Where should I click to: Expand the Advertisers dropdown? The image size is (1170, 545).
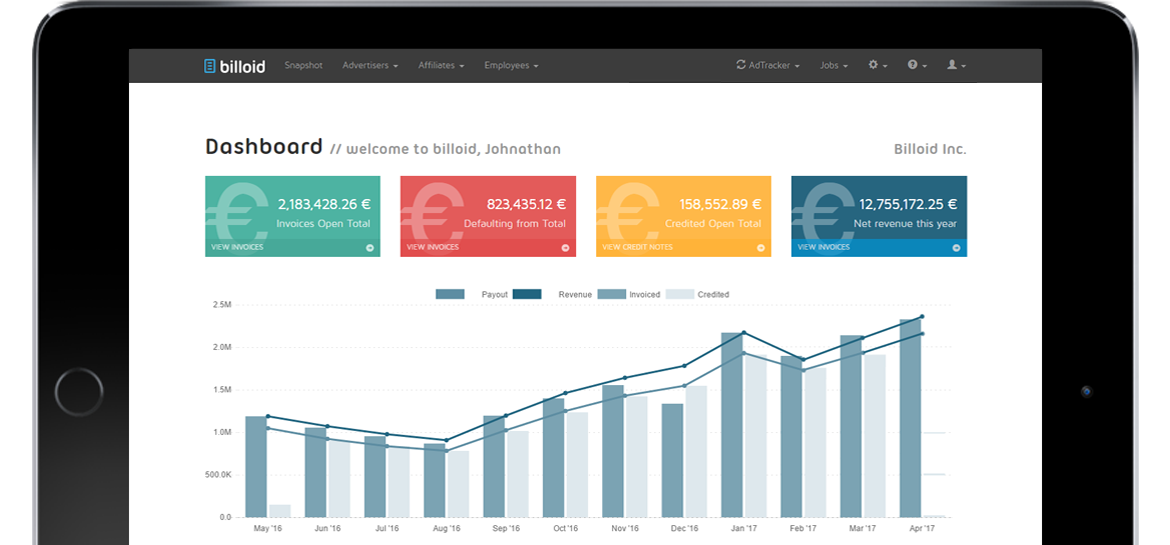370,66
